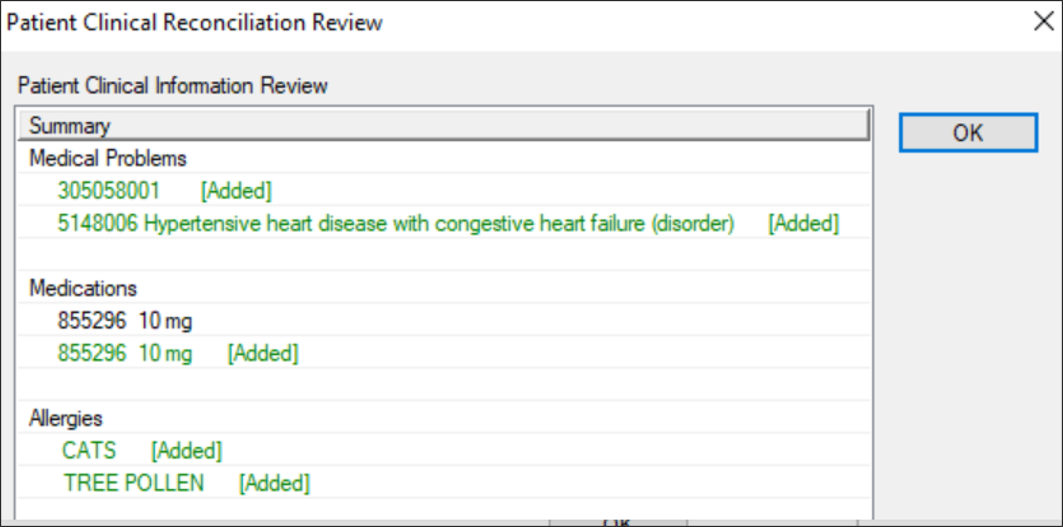1063x527 pixels.
Task: Select the CATS allergy entry
Action: (89, 451)
